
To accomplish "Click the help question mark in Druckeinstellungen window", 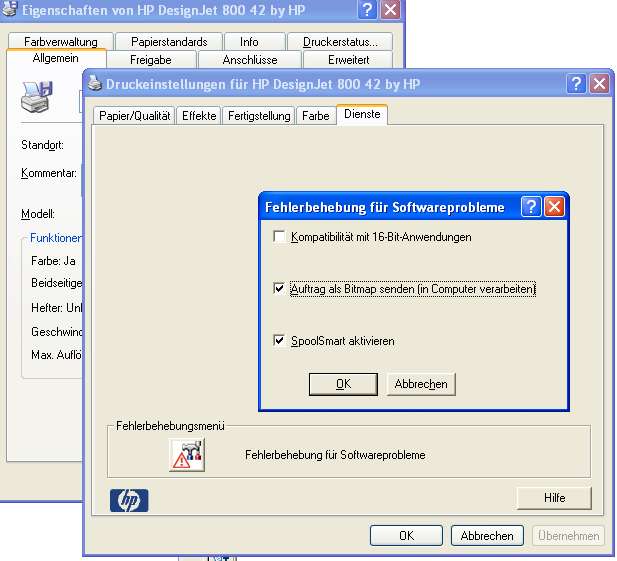I will (576, 84).
